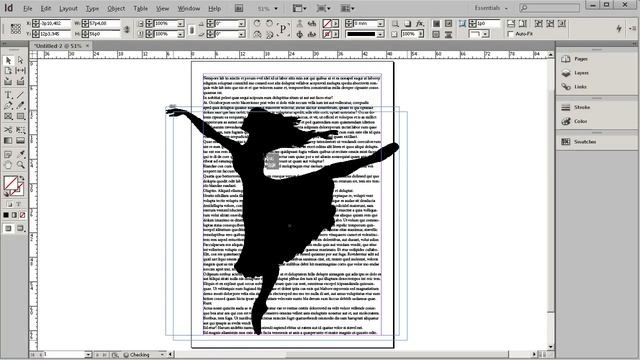Select the Hand tool
640x360 pixels.
[8, 165]
